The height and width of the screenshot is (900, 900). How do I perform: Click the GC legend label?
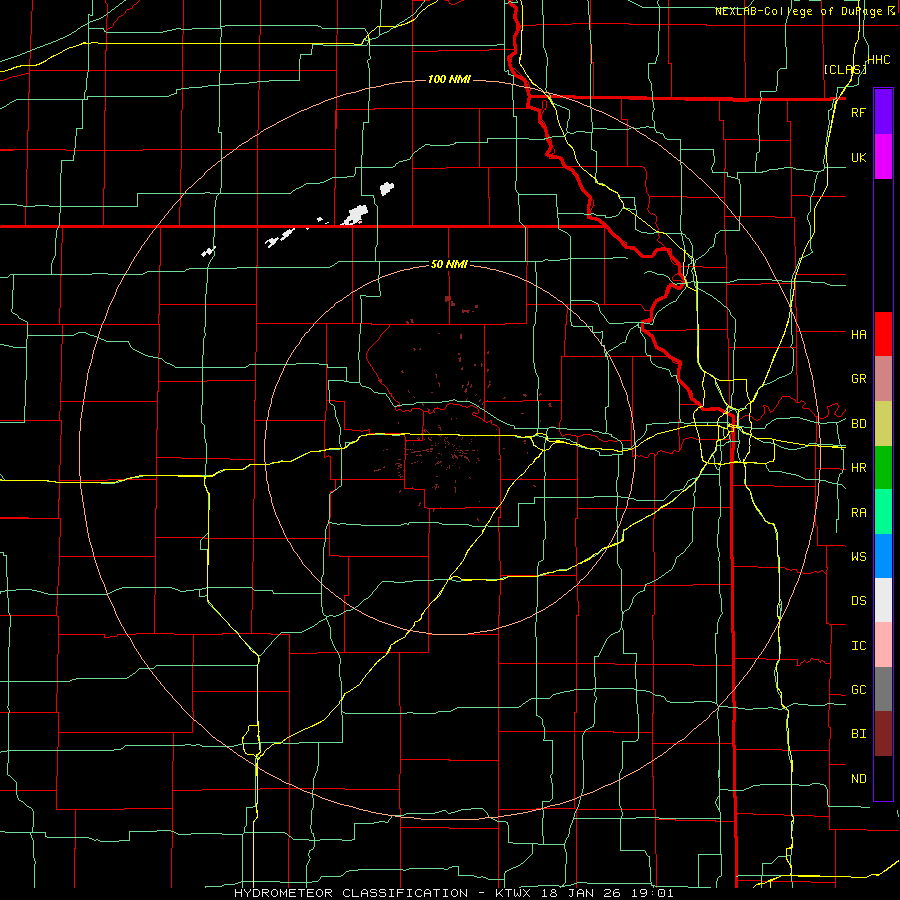click(x=858, y=689)
